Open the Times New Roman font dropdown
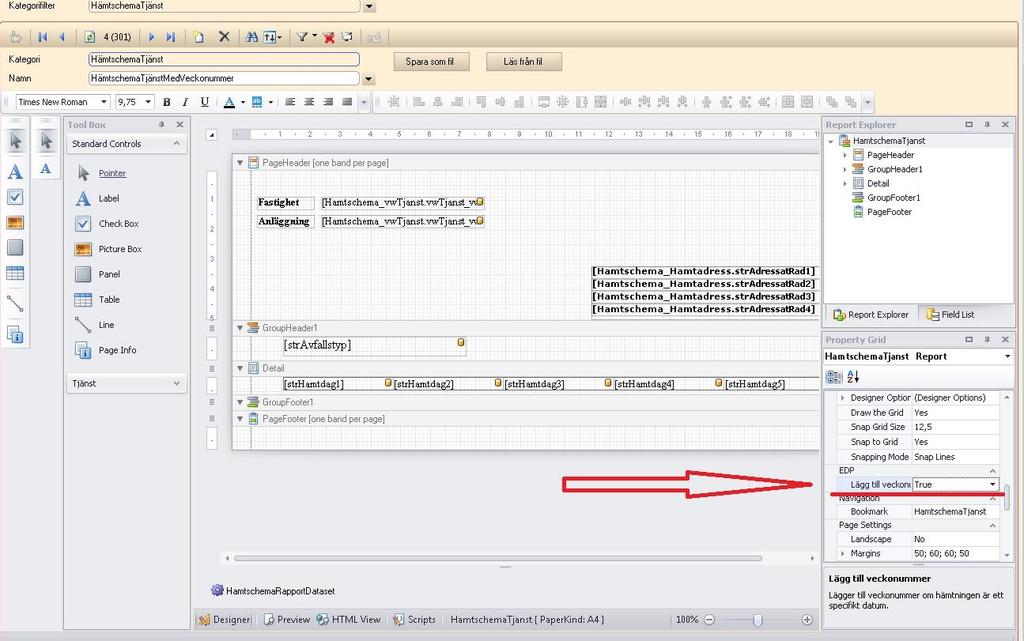This screenshot has width=1024, height=641. [x=104, y=102]
